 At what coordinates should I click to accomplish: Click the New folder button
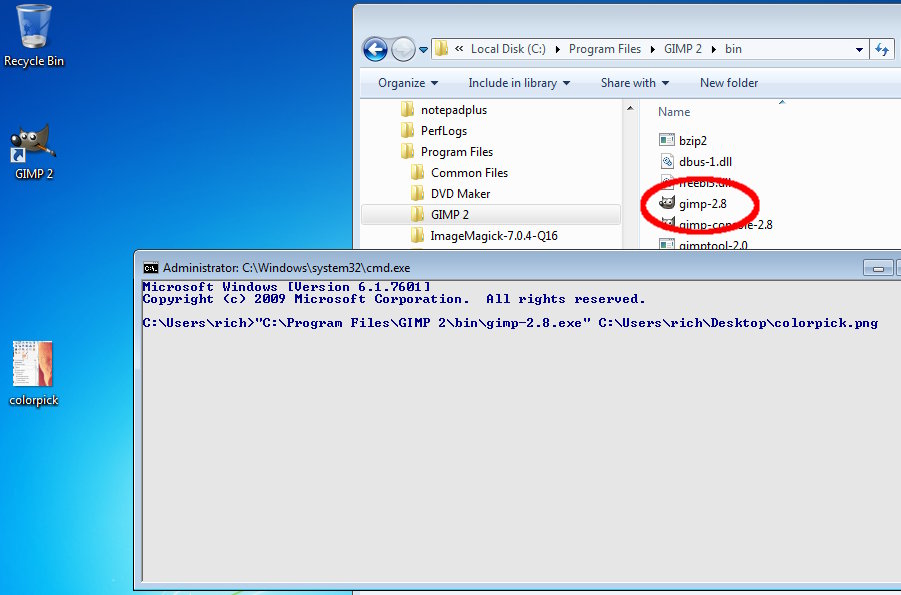coord(729,83)
